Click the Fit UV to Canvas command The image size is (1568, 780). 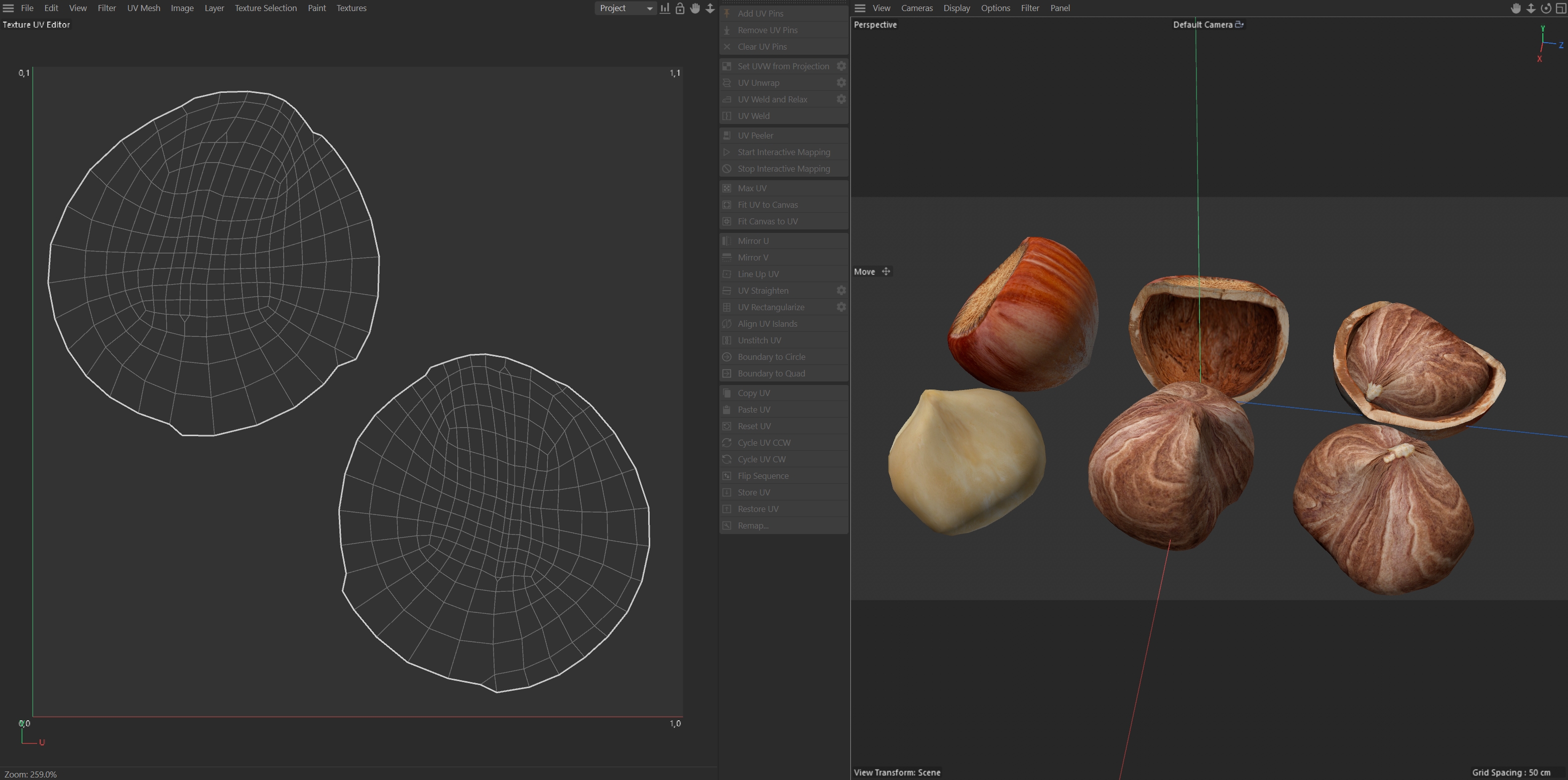[767, 205]
